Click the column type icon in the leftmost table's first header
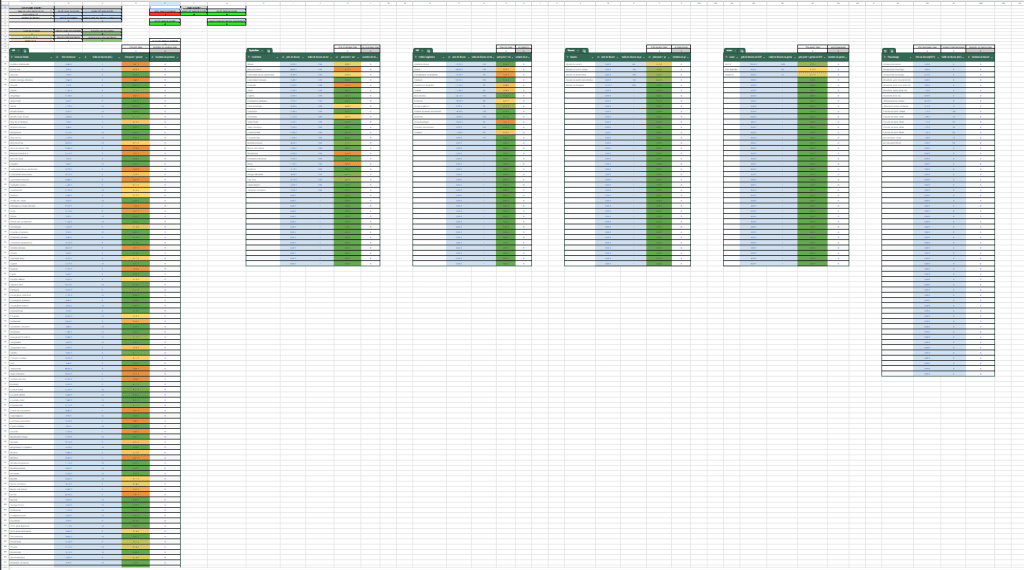1024x570 pixels. pyautogui.click(x=12, y=57)
